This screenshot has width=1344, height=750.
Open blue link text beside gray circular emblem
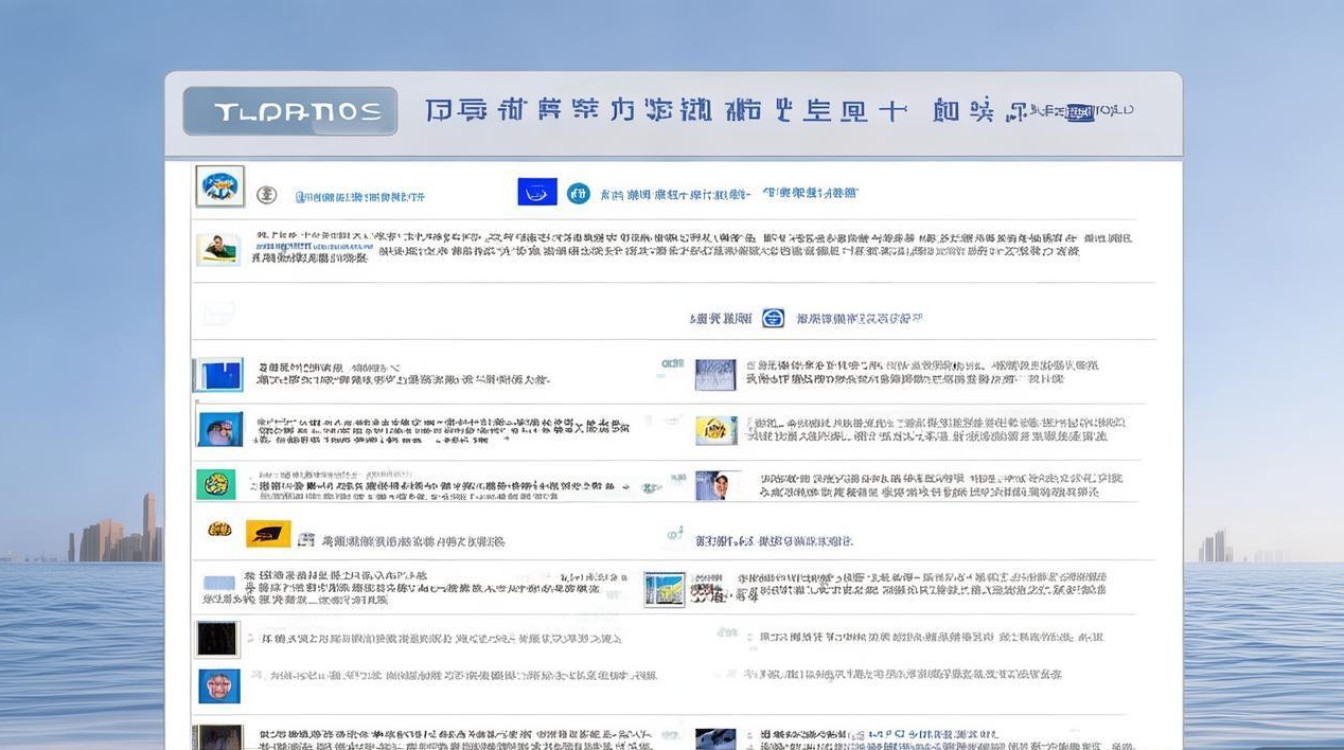pyautogui.click(x=359, y=196)
